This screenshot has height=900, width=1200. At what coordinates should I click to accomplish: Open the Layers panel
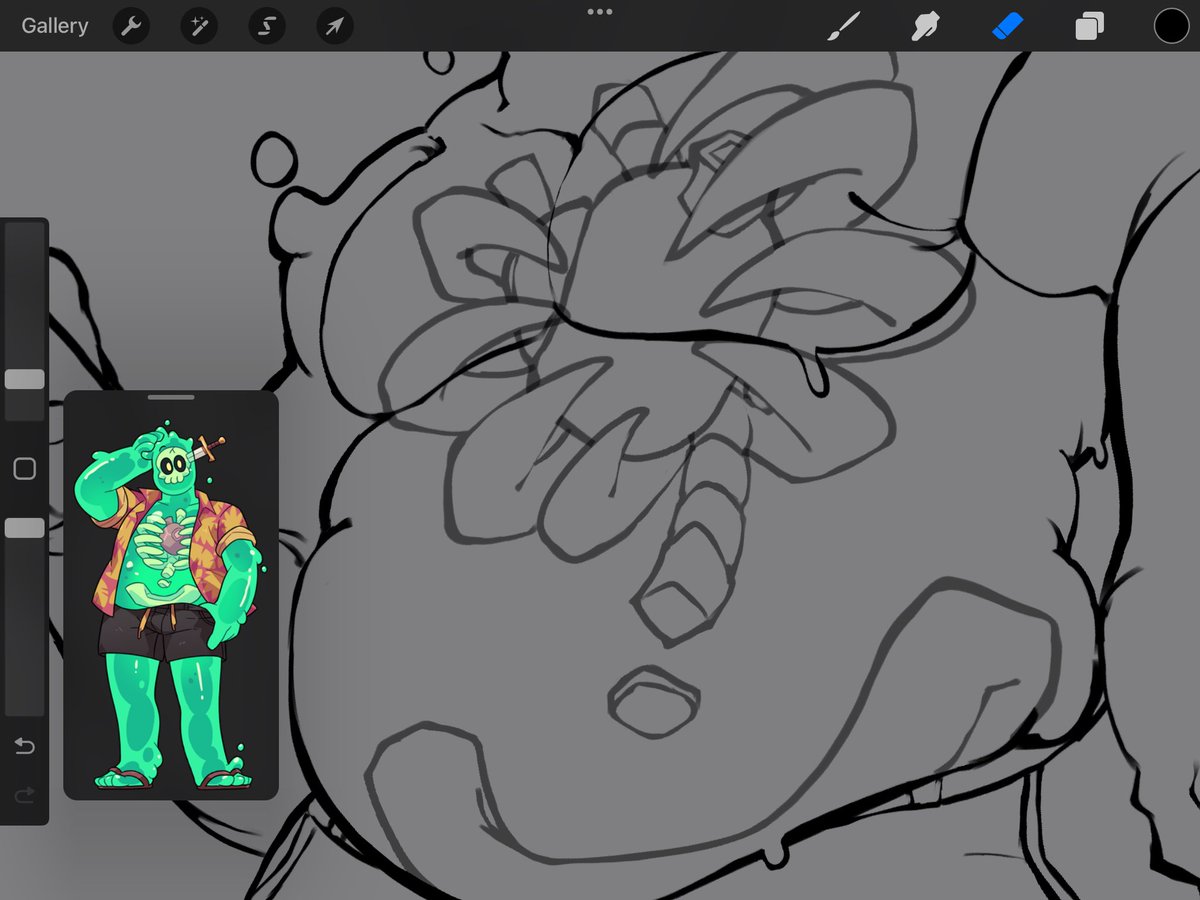(x=1089, y=26)
